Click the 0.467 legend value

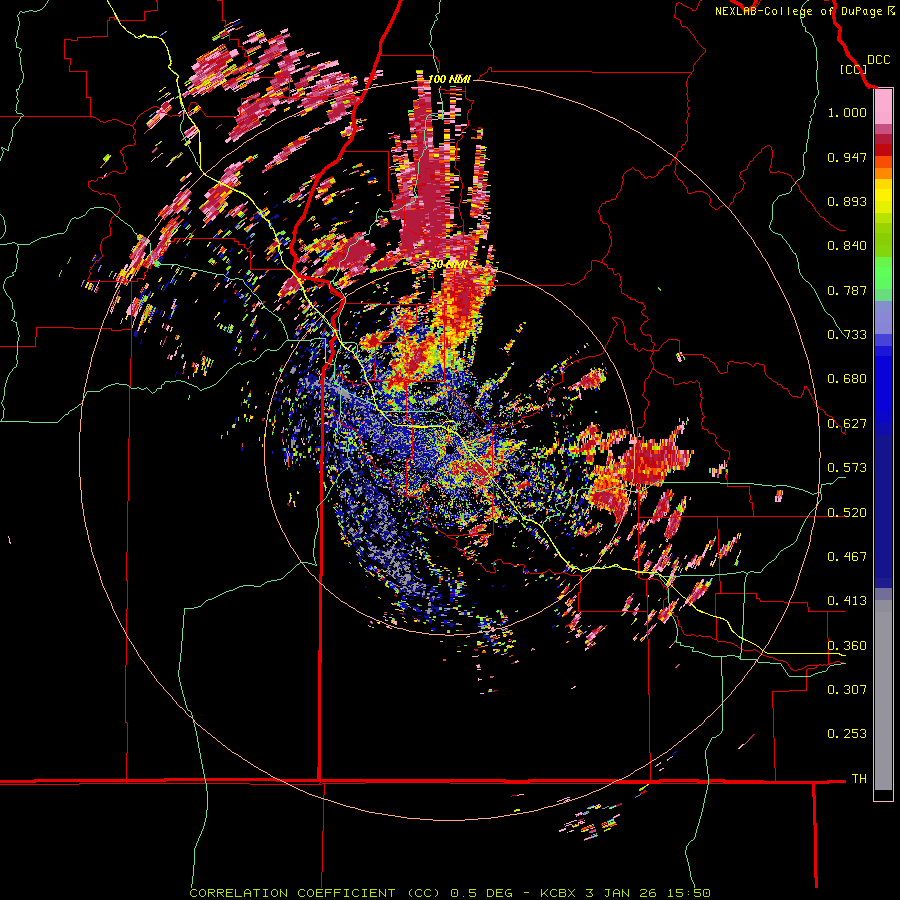(847, 557)
